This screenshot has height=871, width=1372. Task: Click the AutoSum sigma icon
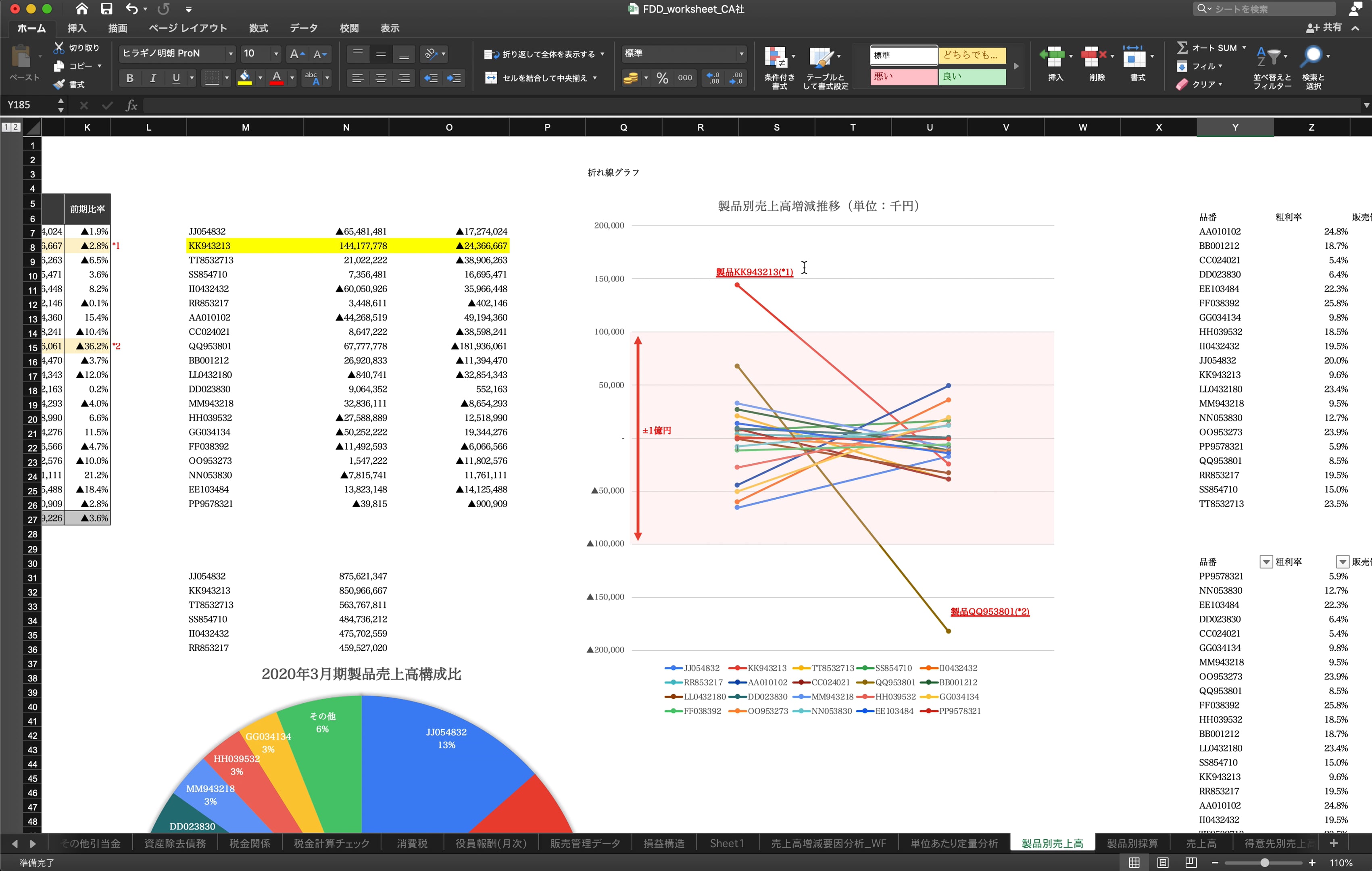tap(1182, 48)
